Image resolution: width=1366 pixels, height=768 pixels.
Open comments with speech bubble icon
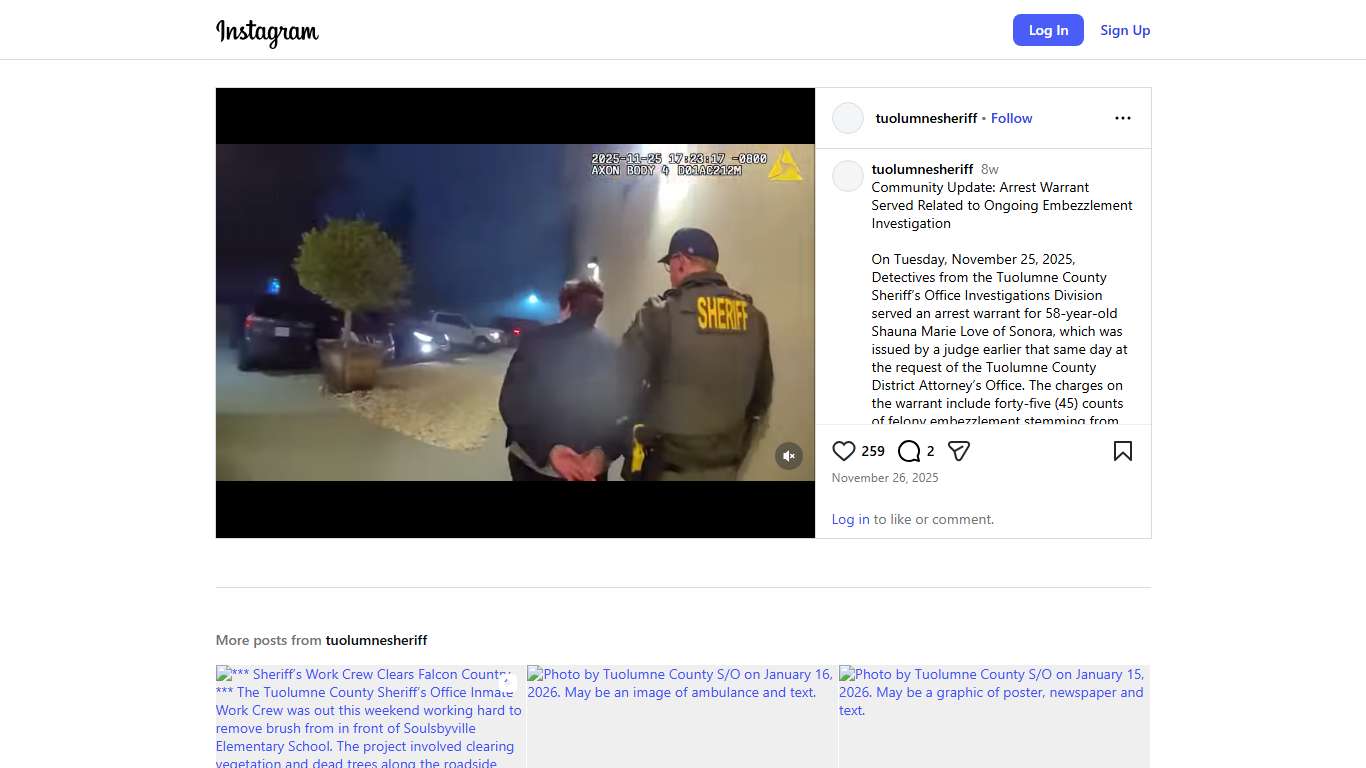908,451
